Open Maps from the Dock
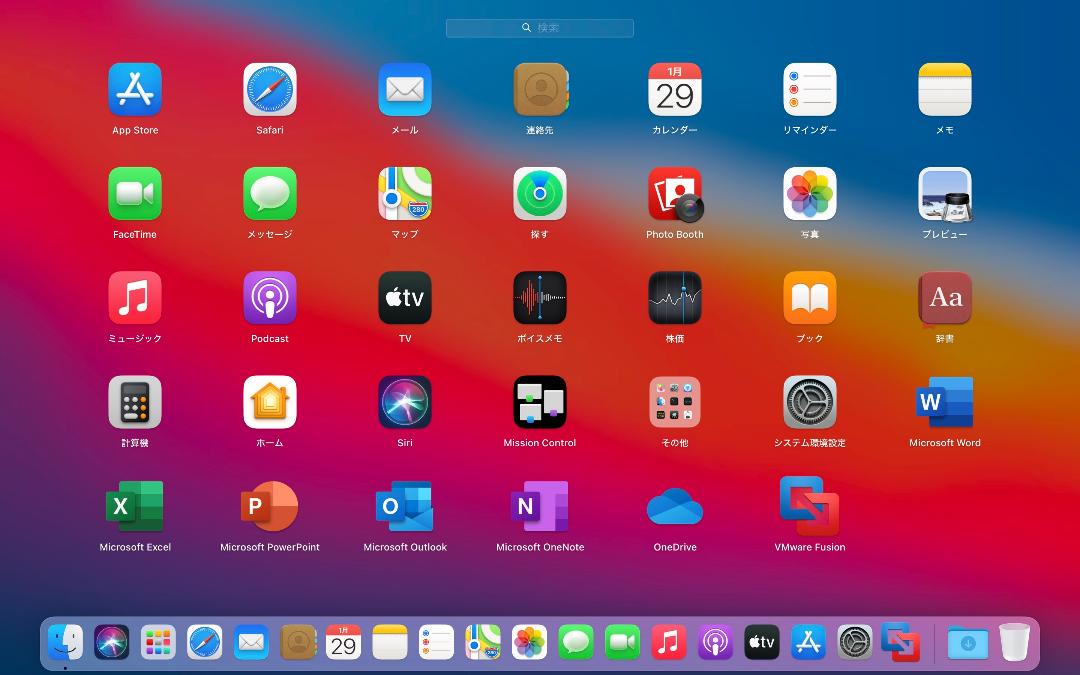This screenshot has width=1080, height=675. pyautogui.click(x=483, y=643)
